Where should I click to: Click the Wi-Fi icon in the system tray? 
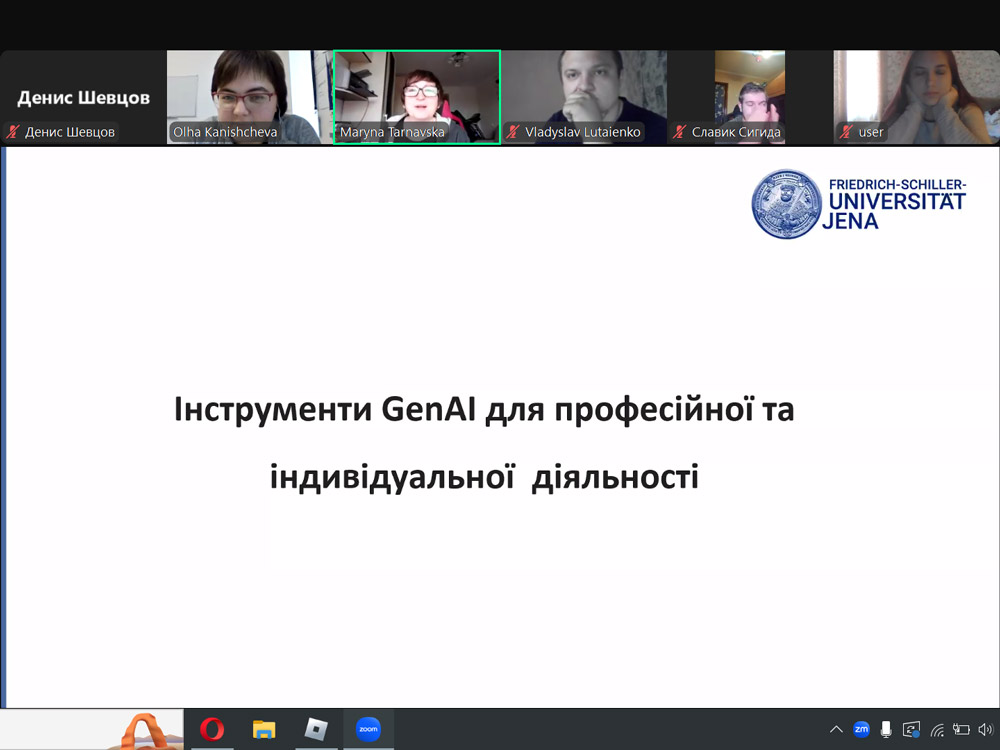click(938, 729)
